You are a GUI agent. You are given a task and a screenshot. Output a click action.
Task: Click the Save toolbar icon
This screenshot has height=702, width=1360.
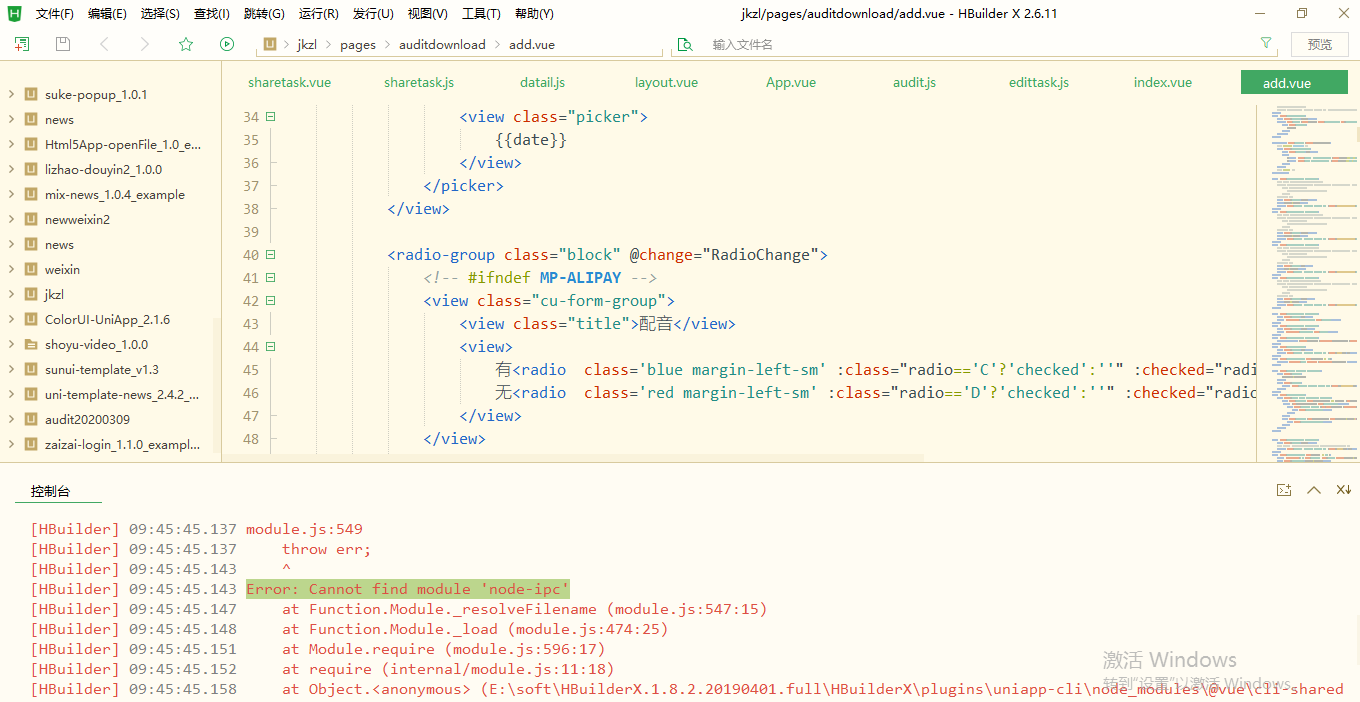point(62,45)
